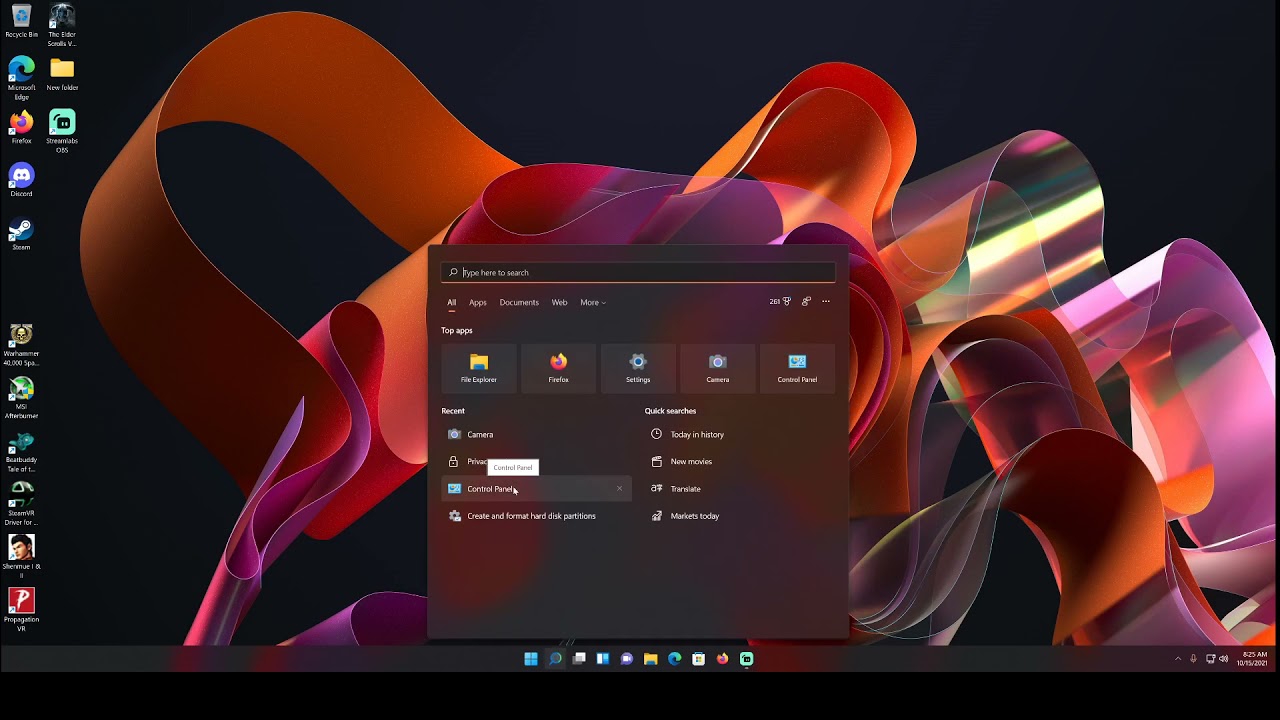Select the Steam desktop shortcut
Viewport: 1280px width, 720px height.
coord(21,234)
